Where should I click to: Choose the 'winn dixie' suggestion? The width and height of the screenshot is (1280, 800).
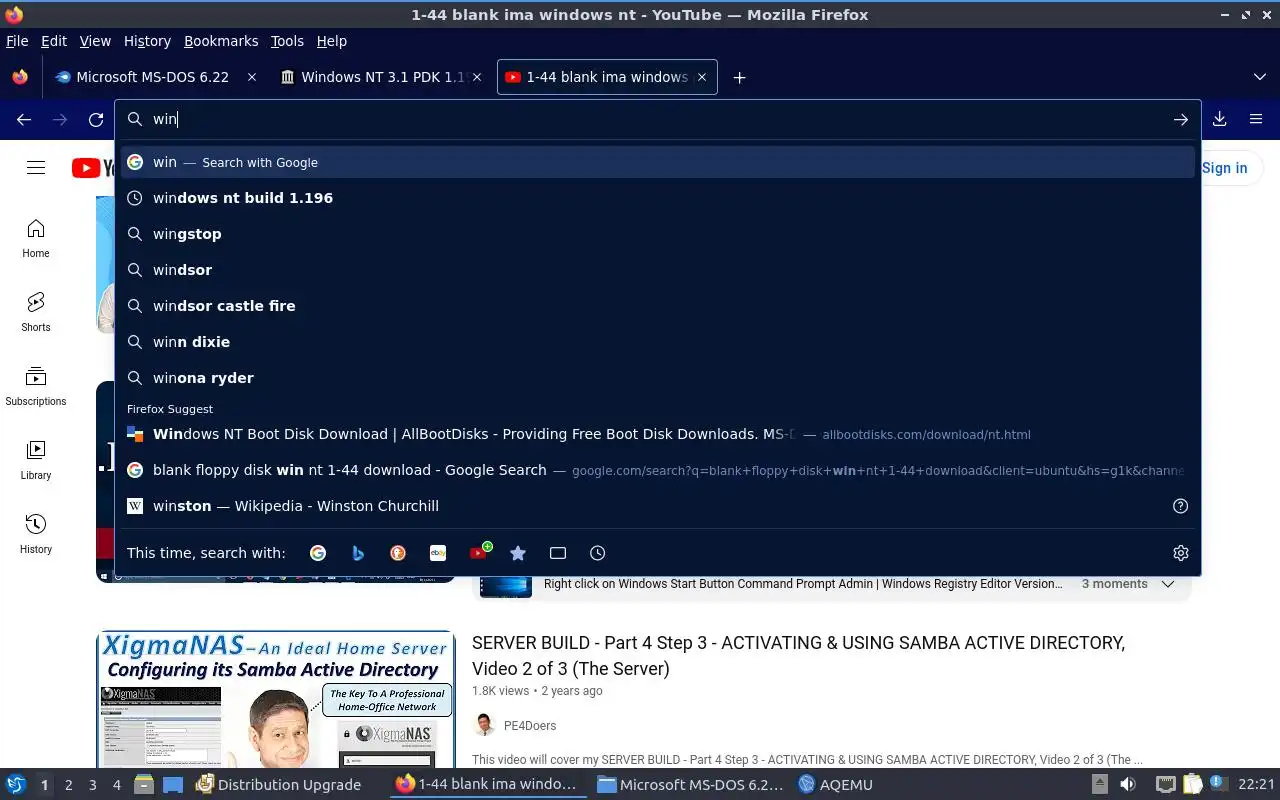click(x=658, y=342)
